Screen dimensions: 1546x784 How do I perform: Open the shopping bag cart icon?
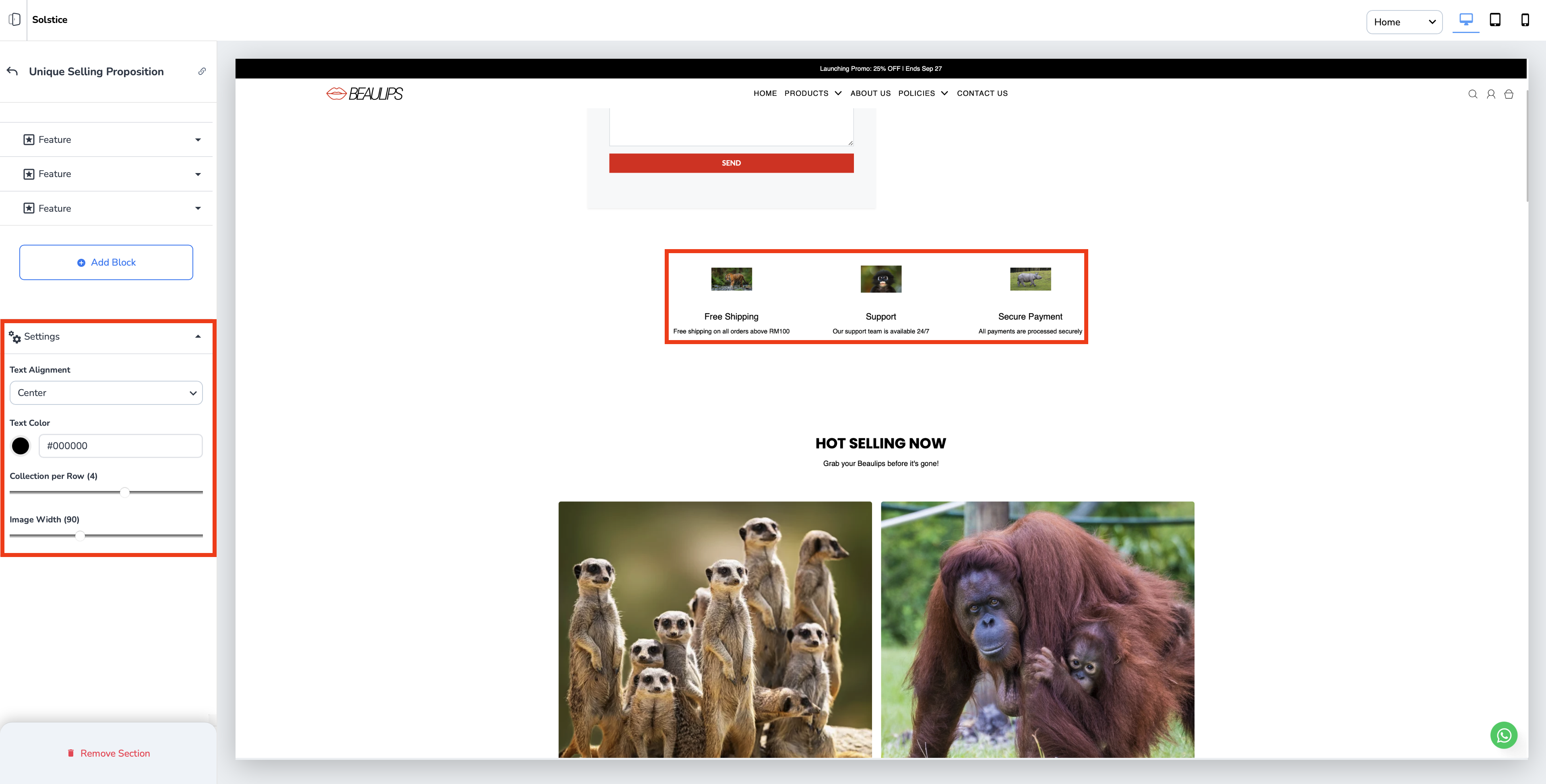1508,94
